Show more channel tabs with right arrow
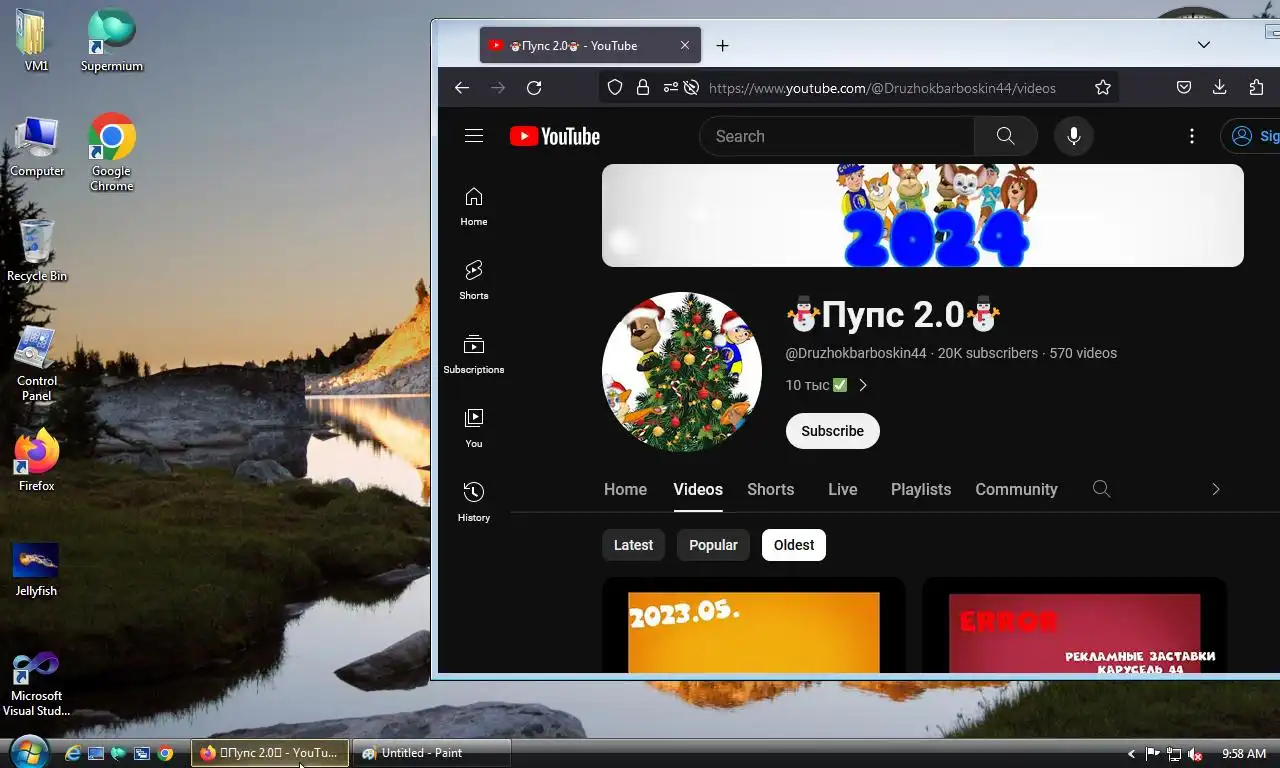The height and width of the screenshot is (768, 1280). tap(1216, 489)
